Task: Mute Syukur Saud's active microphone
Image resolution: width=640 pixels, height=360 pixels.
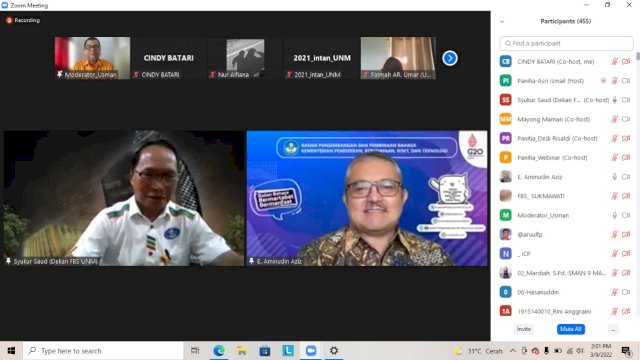Action: (x=614, y=100)
